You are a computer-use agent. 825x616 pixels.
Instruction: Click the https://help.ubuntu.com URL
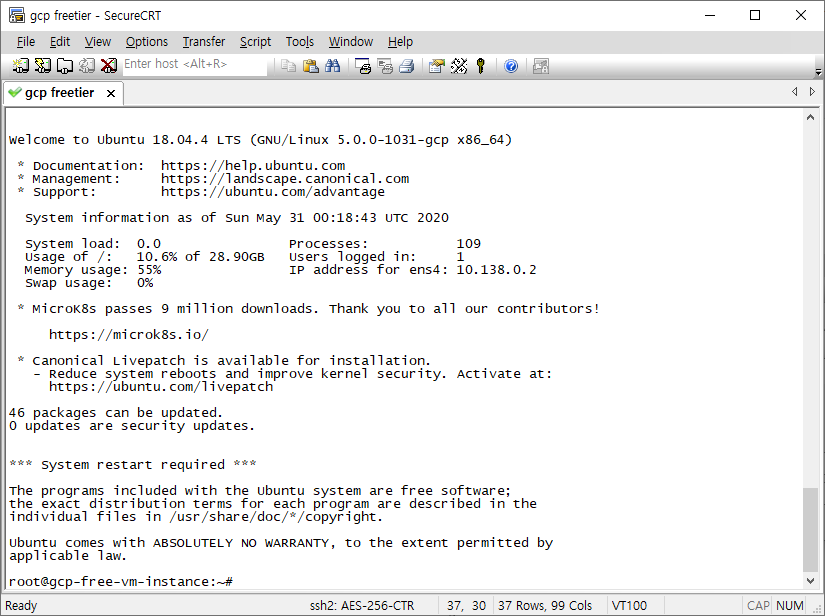(253, 166)
